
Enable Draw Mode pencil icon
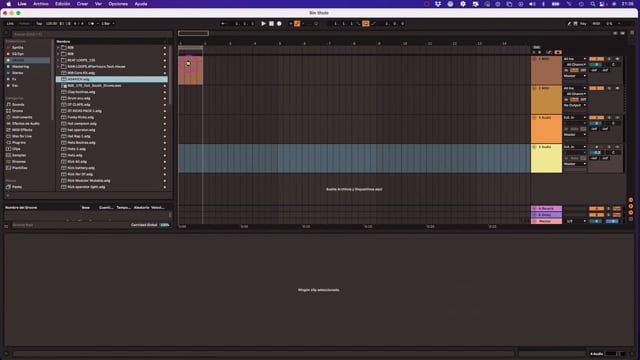click(x=569, y=24)
